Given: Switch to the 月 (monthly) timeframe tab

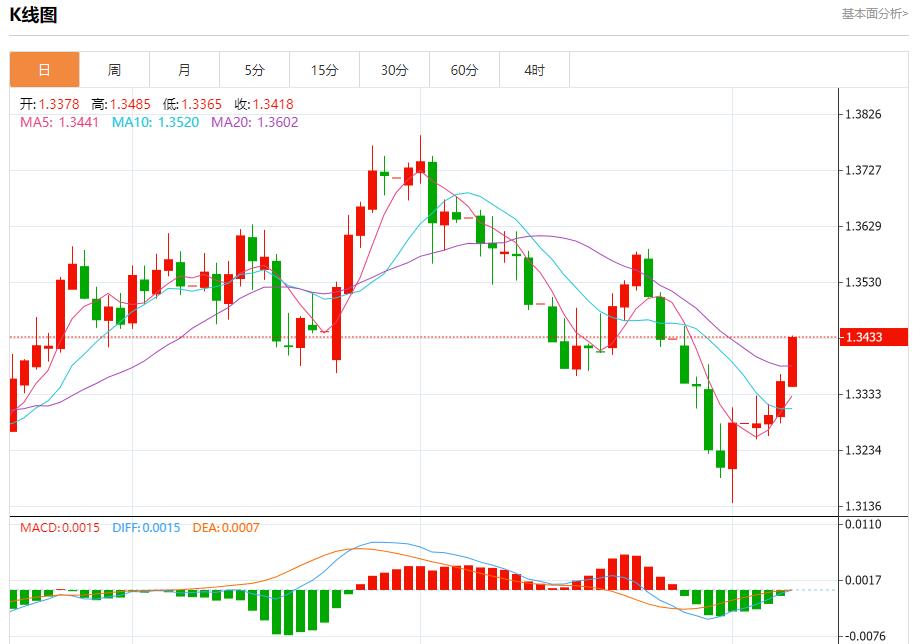Looking at the screenshot, I should 182,70.
